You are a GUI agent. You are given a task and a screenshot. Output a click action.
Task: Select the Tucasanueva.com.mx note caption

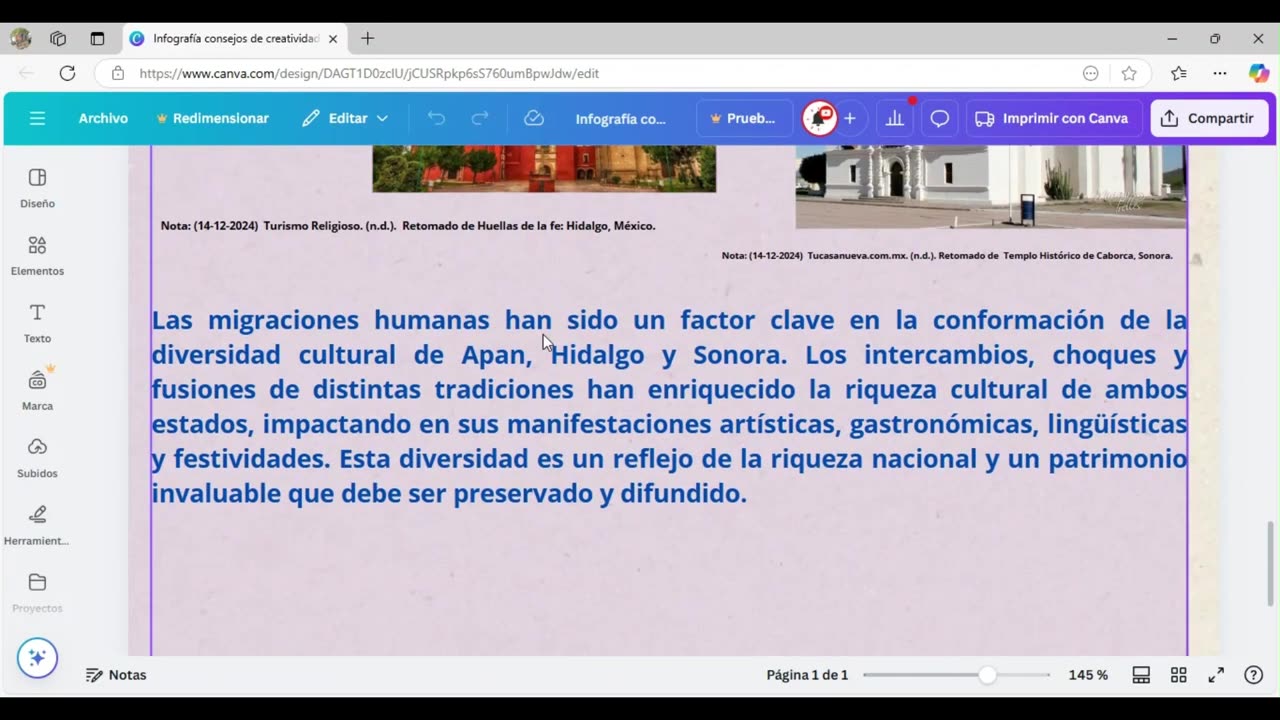point(947,256)
